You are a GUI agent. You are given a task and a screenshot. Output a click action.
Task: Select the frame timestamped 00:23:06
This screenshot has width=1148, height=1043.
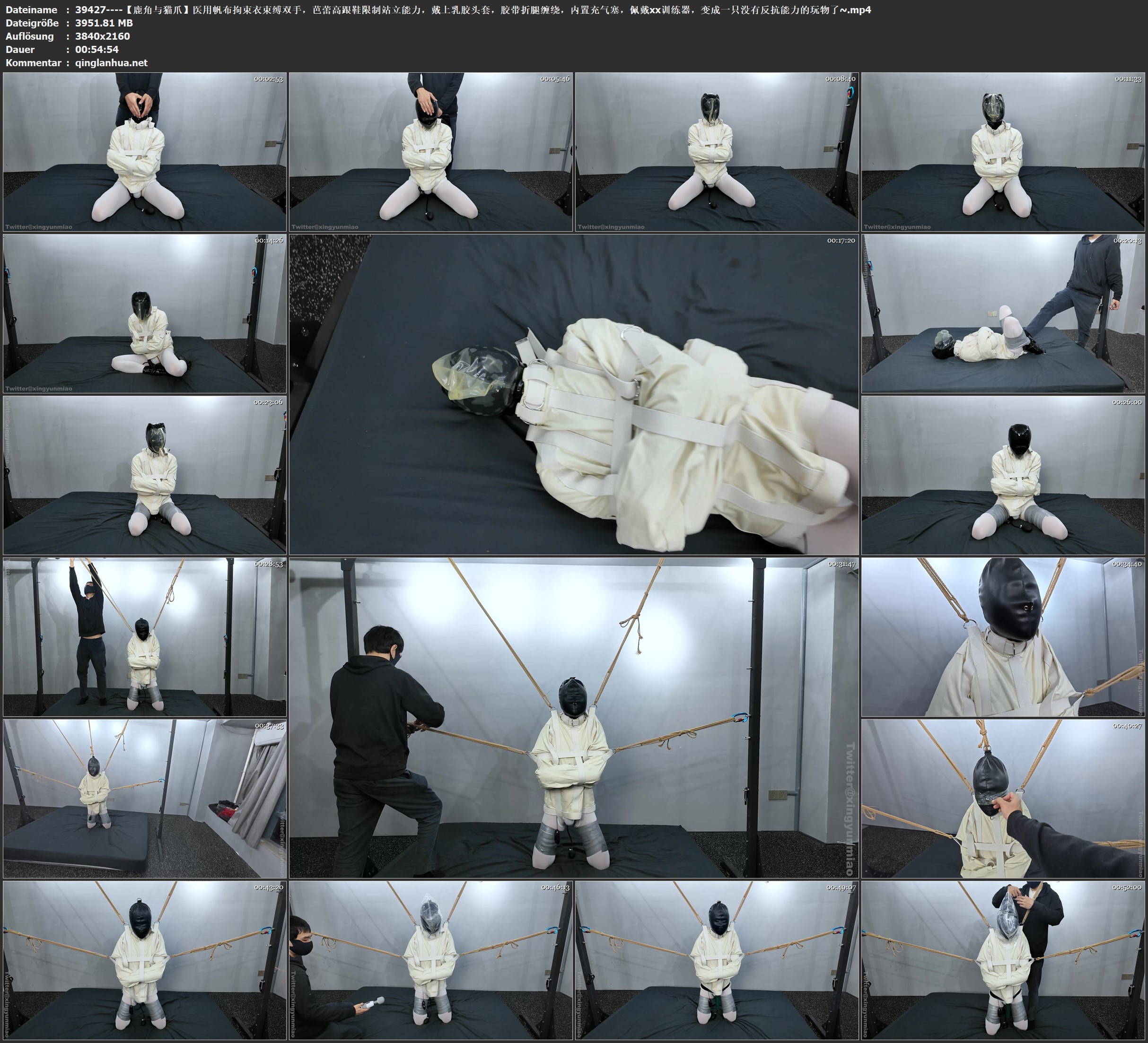click(145, 475)
